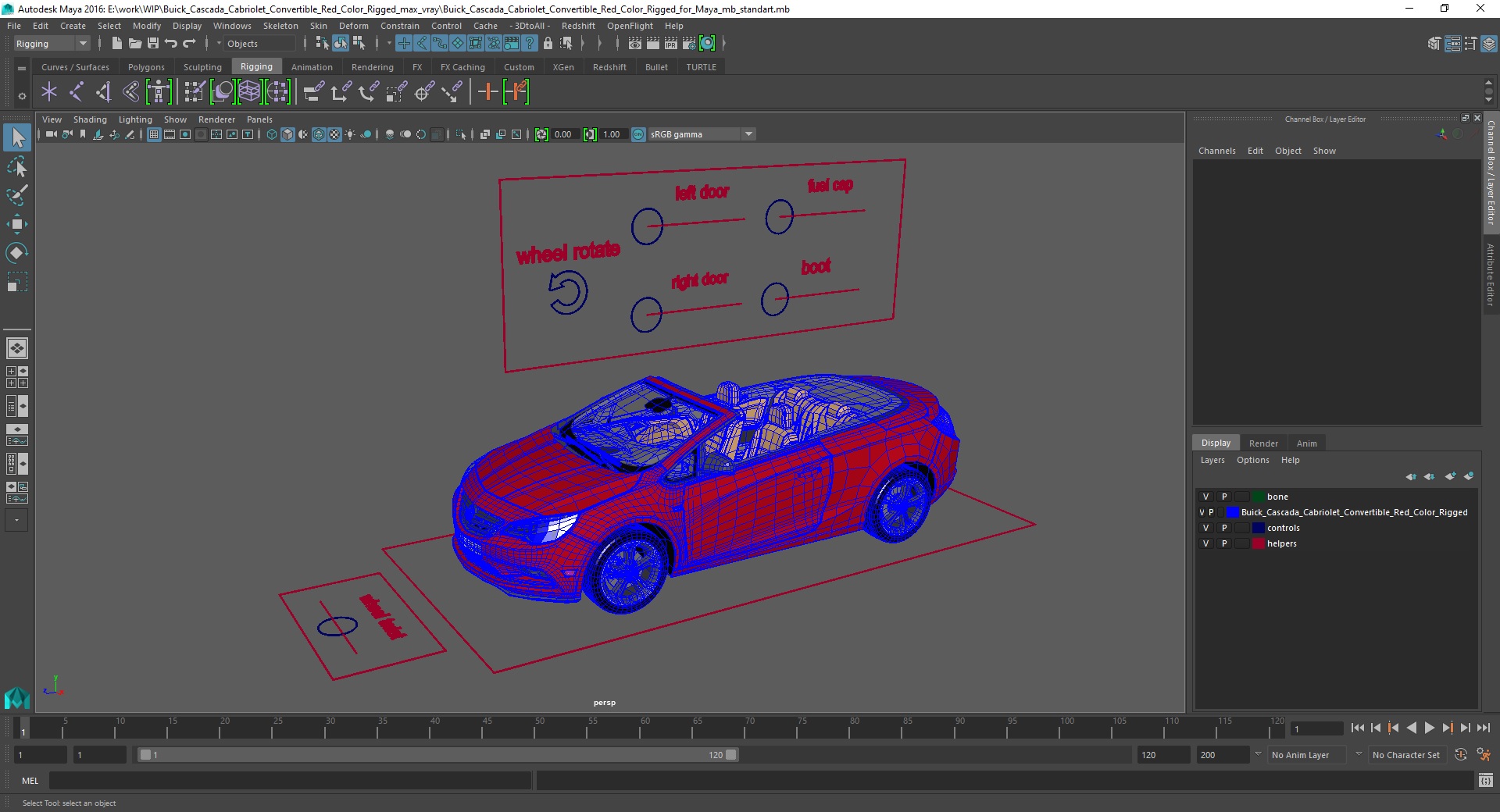
Task: Click the Redo arrow icon
Action: [x=189, y=43]
